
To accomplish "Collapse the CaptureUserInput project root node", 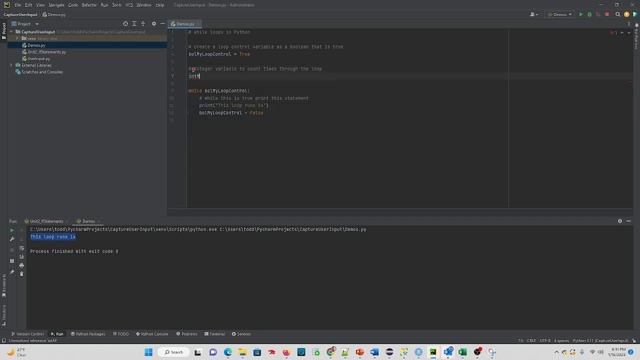I will tap(12, 31).
